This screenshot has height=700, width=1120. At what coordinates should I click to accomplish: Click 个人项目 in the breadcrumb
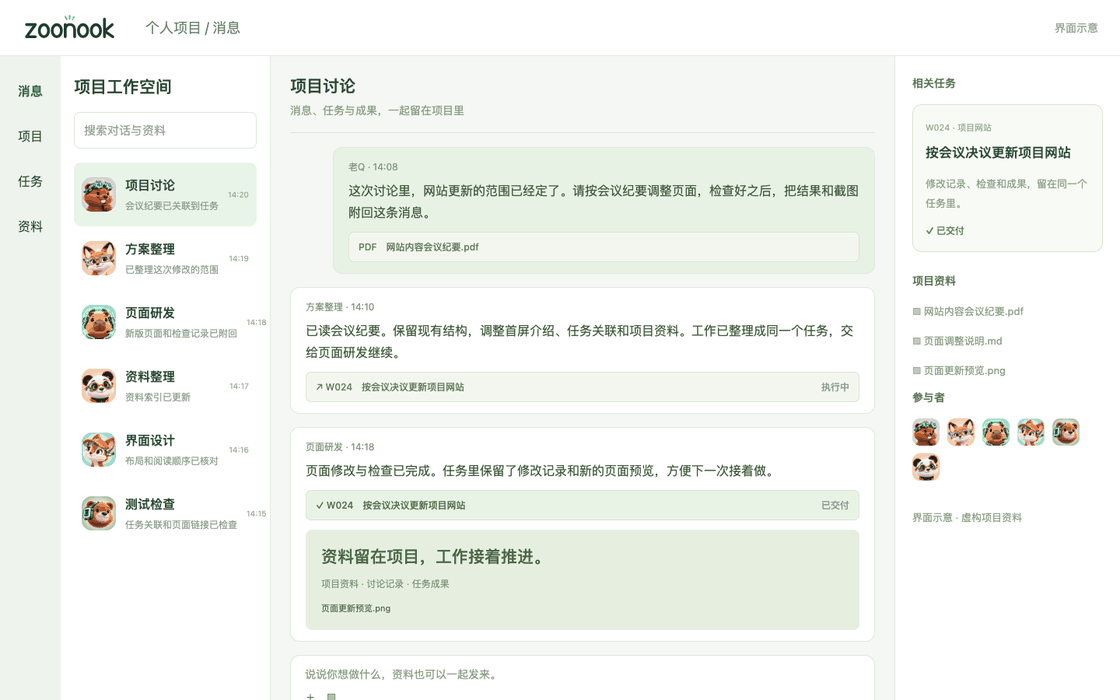(173, 28)
